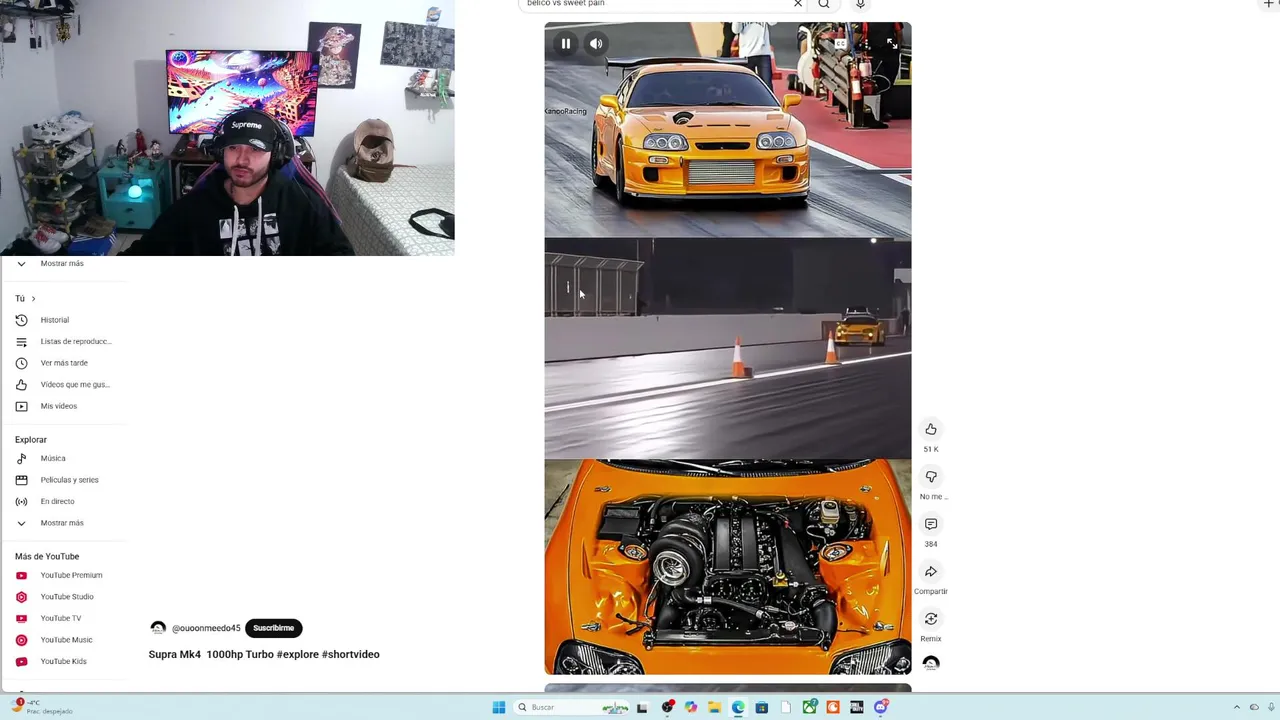Image resolution: width=1280 pixels, height=720 pixels.
Task: Open the channel avatar beside @ouoonmeedo45
Action: [158, 628]
